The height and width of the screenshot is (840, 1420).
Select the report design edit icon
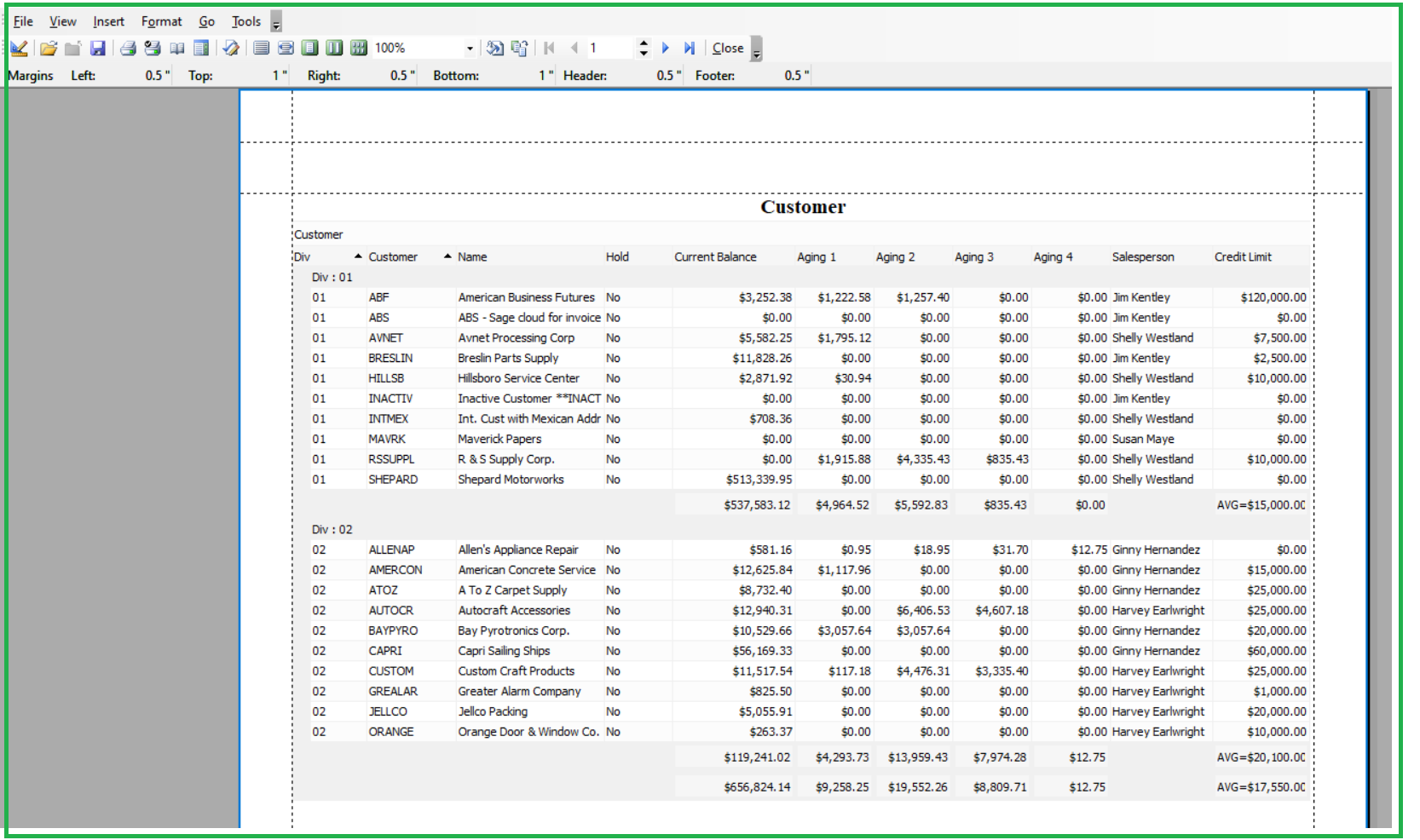(x=19, y=48)
